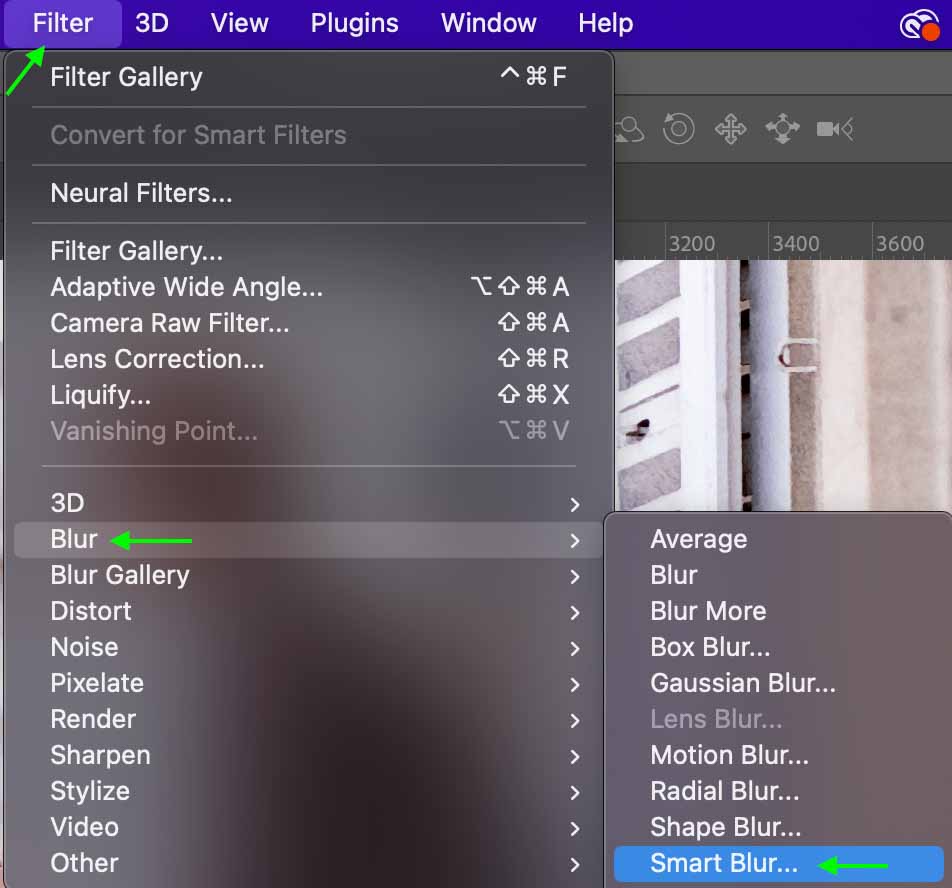952x888 pixels.
Task: Click the 3D roll icon left of orbit
Action: (x=630, y=130)
